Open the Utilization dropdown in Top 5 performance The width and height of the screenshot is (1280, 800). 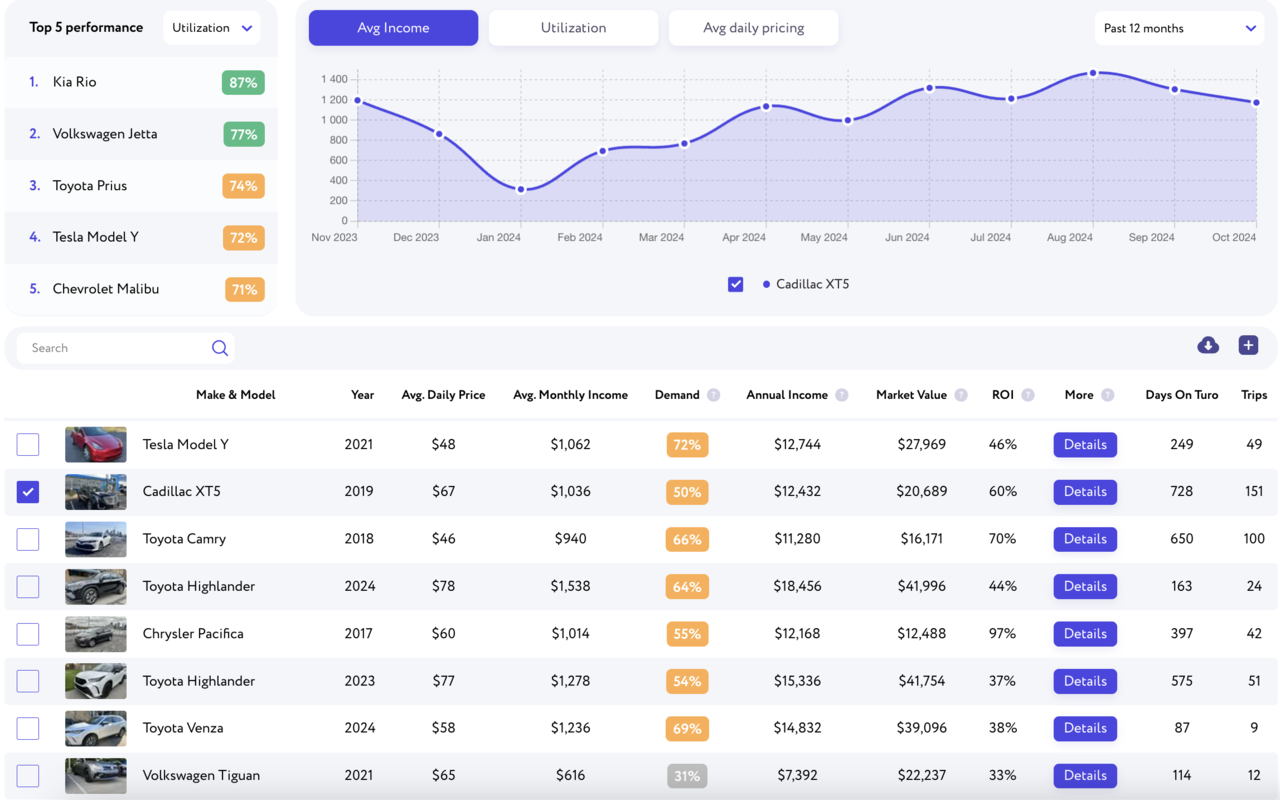point(212,28)
